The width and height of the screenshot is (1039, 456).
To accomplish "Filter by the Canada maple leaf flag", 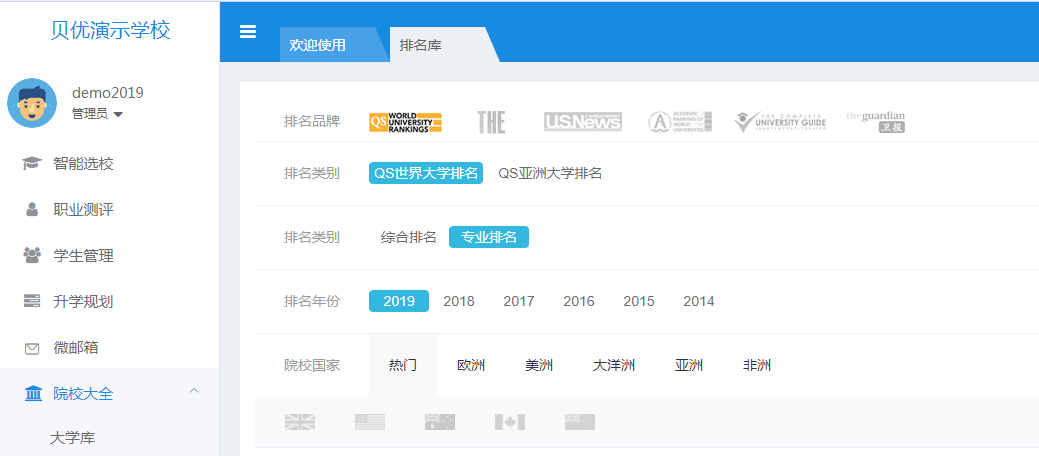I will (509, 422).
